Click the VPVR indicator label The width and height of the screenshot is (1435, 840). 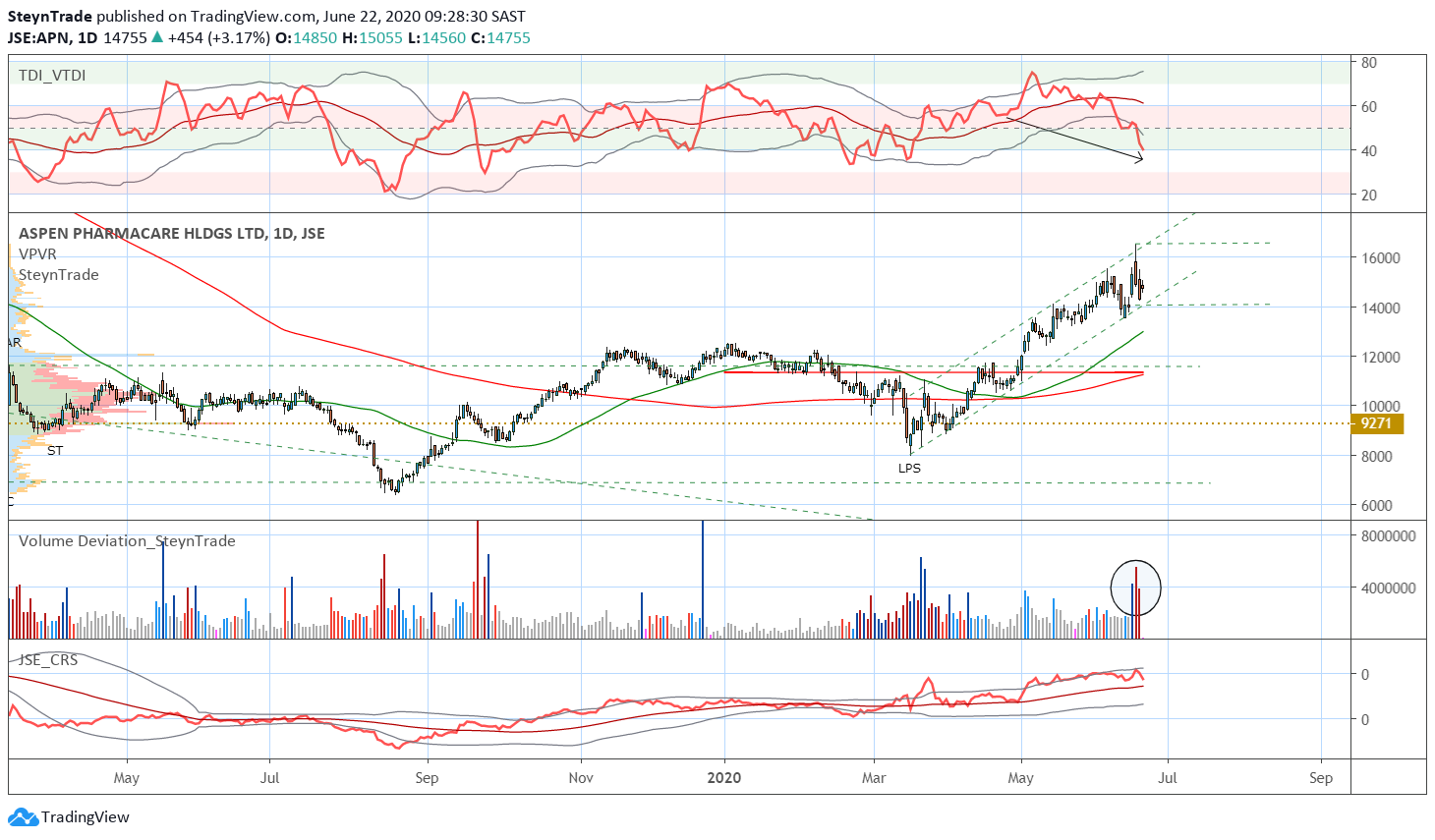[x=37, y=254]
